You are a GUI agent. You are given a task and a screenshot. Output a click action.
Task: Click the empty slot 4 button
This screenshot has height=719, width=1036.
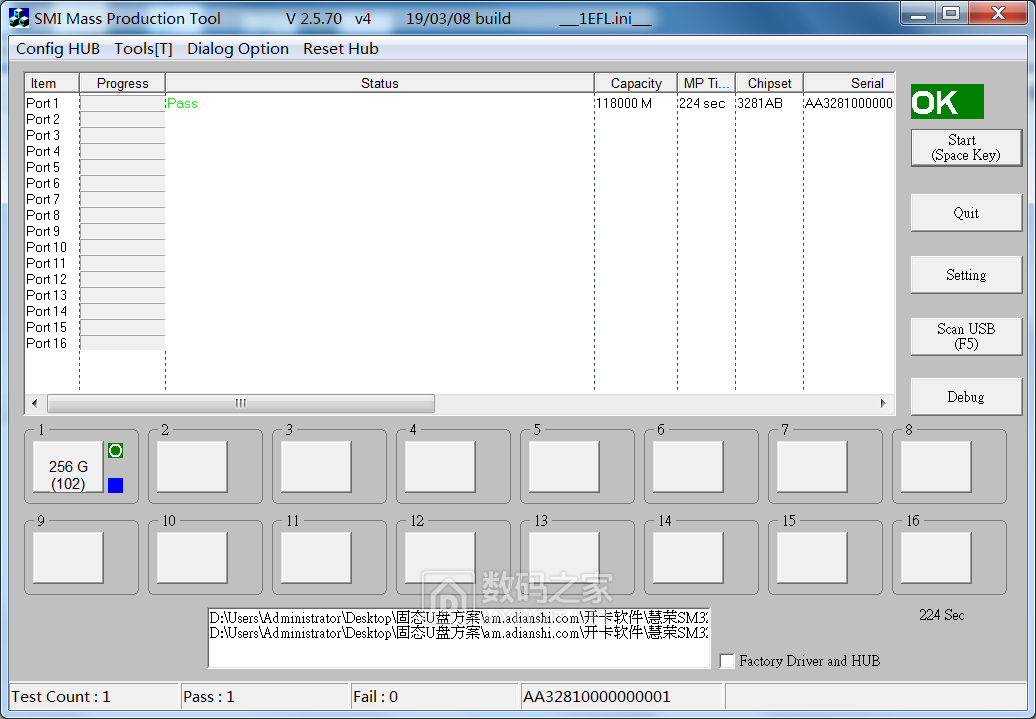440,467
